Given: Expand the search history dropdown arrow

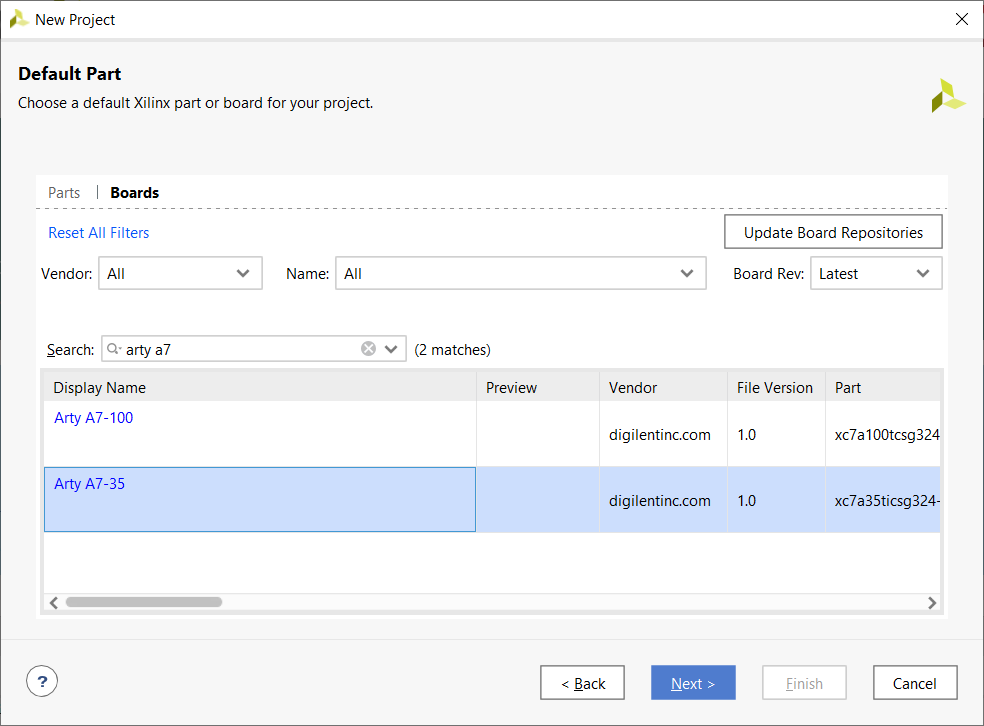Looking at the screenshot, I should point(391,349).
